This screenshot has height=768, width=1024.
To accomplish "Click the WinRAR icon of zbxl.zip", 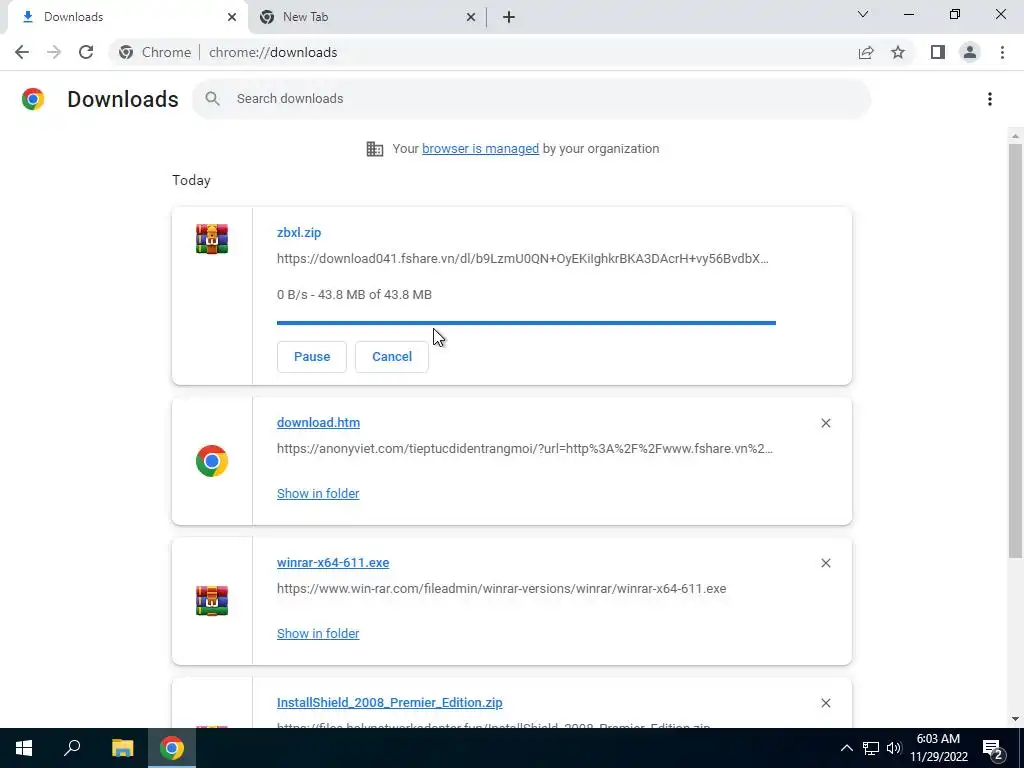I will point(212,238).
